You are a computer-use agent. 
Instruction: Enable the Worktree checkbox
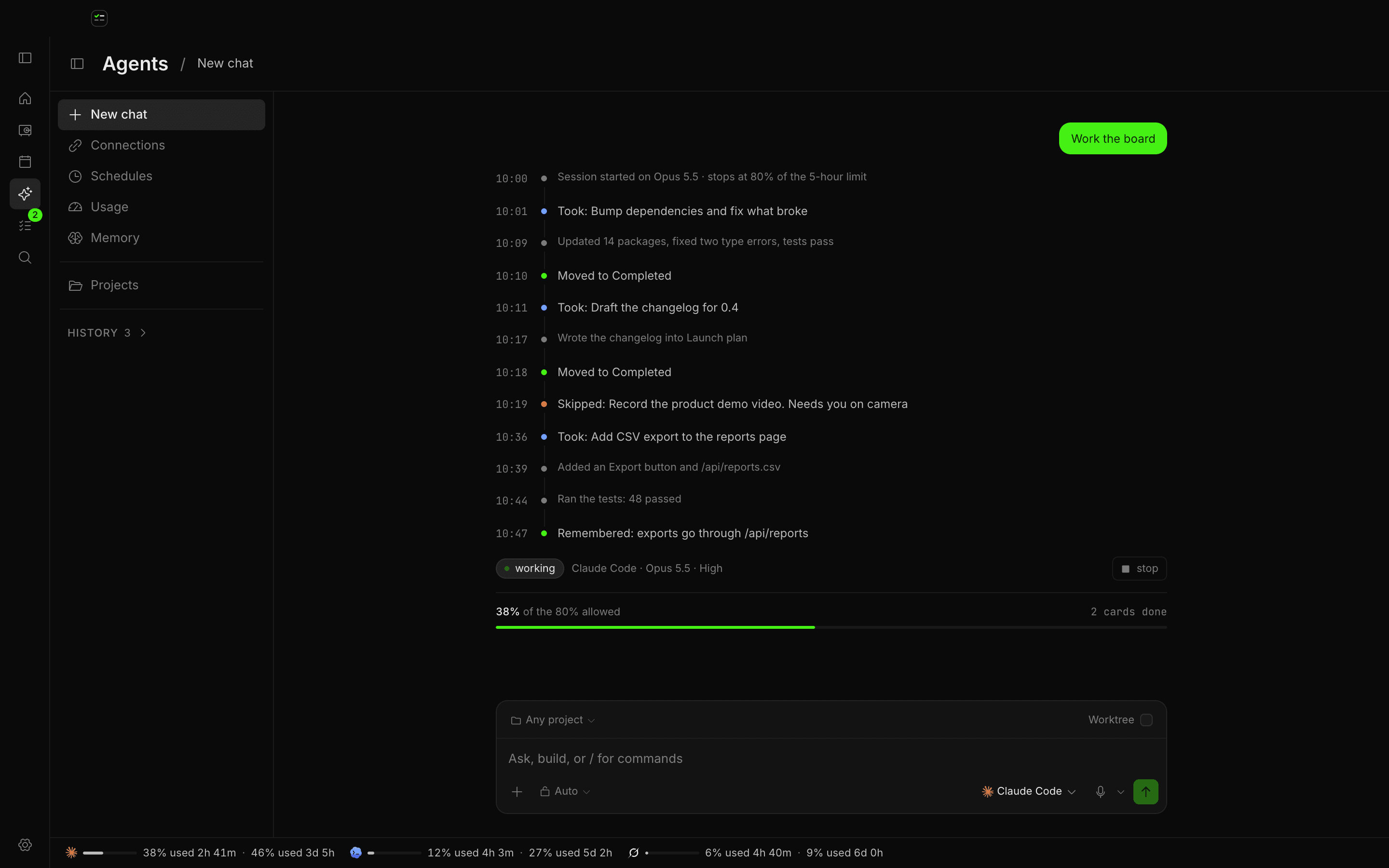coord(1146,720)
